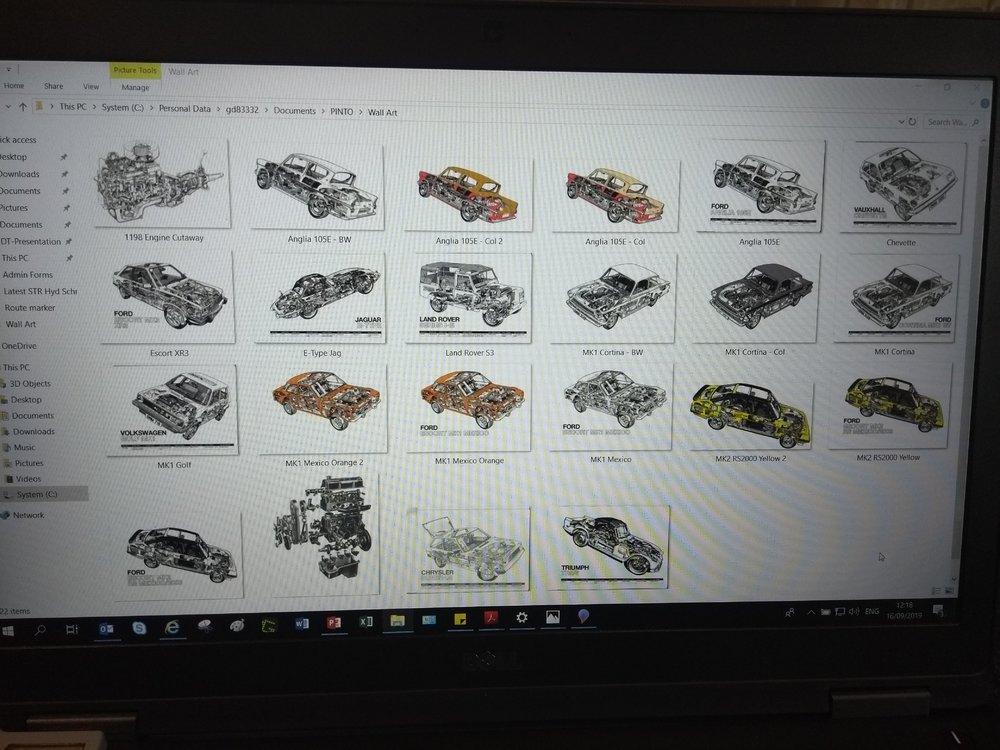Open Adobe Acrobat taskbar icon
The width and height of the screenshot is (1000, 750).
pos(492,618)
